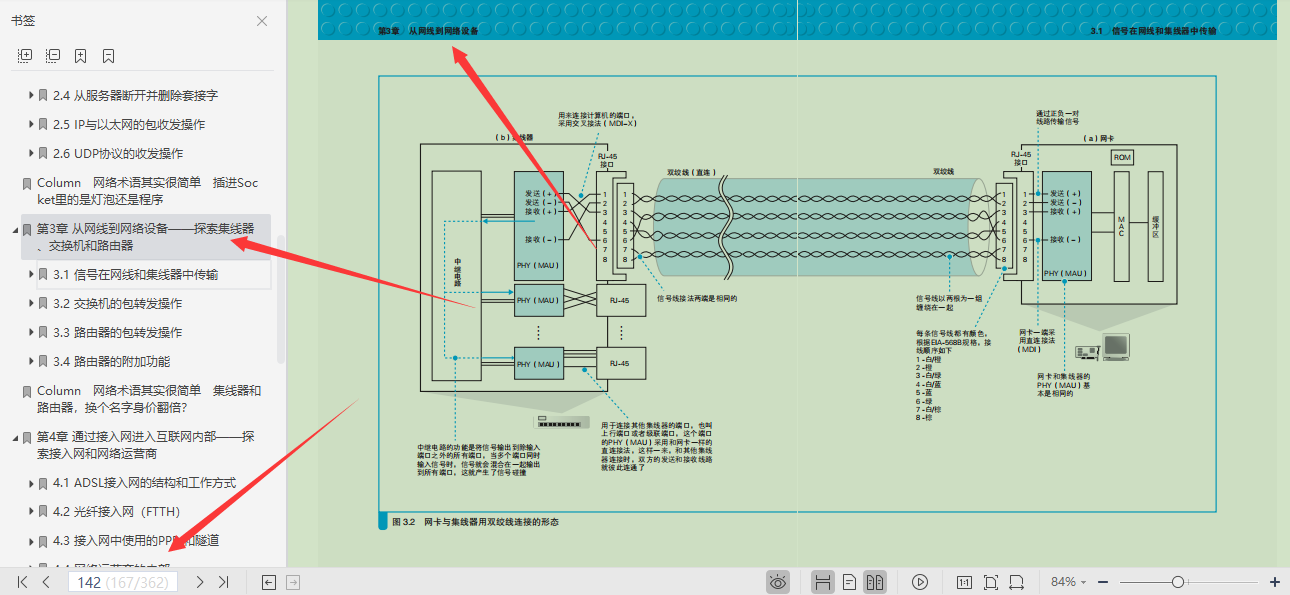Go to the last page
This screenshot has width=1290, height=595.
point(224,582)
